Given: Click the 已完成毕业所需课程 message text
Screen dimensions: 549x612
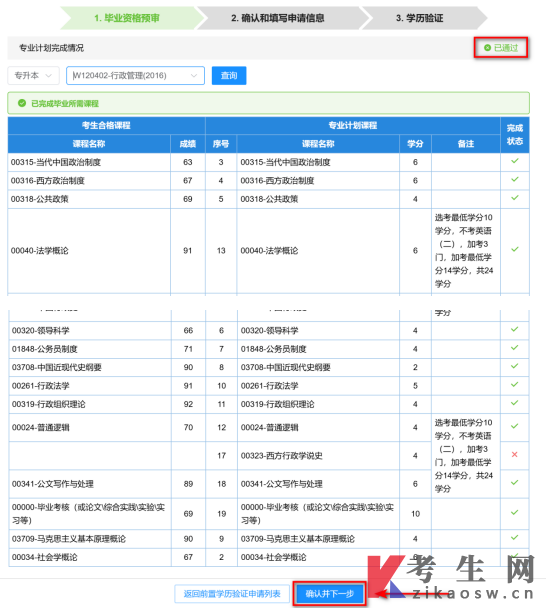Looking at the screenshot, I should click(x=65, y=103).
